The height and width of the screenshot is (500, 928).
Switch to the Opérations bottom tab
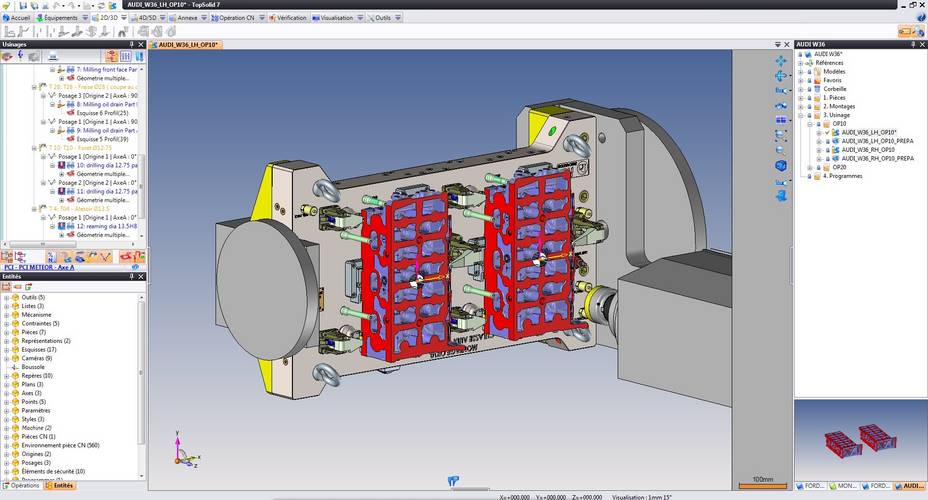click(x=21, y=485)
